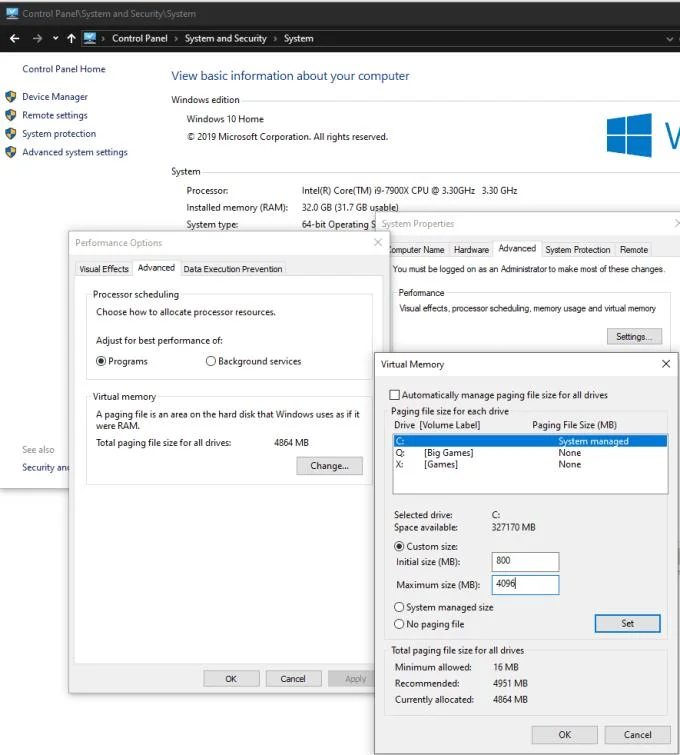Go forward using the forward arrow

[37, 39]
